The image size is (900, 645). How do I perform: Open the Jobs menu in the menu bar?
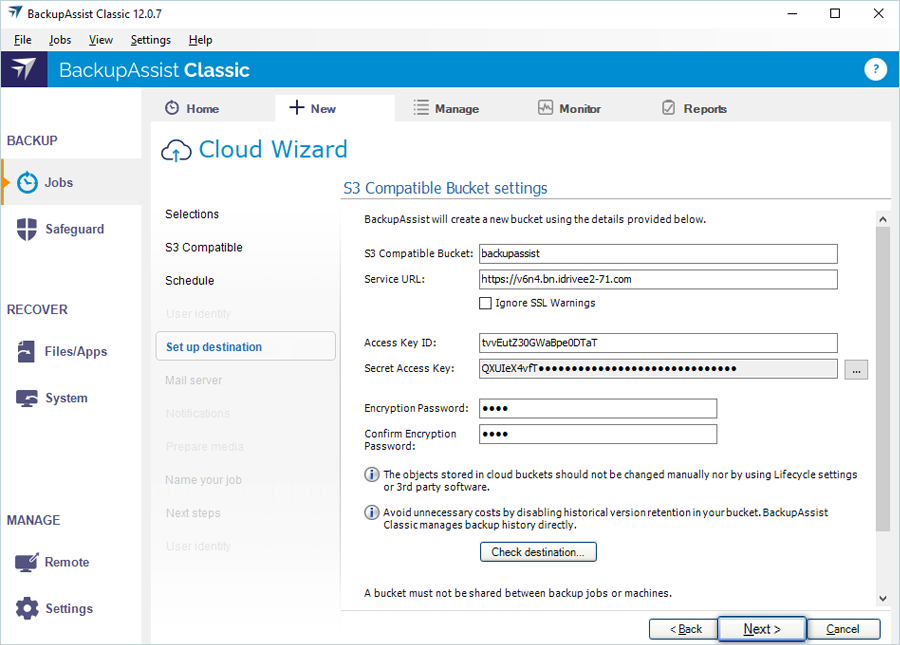(60, 40)
